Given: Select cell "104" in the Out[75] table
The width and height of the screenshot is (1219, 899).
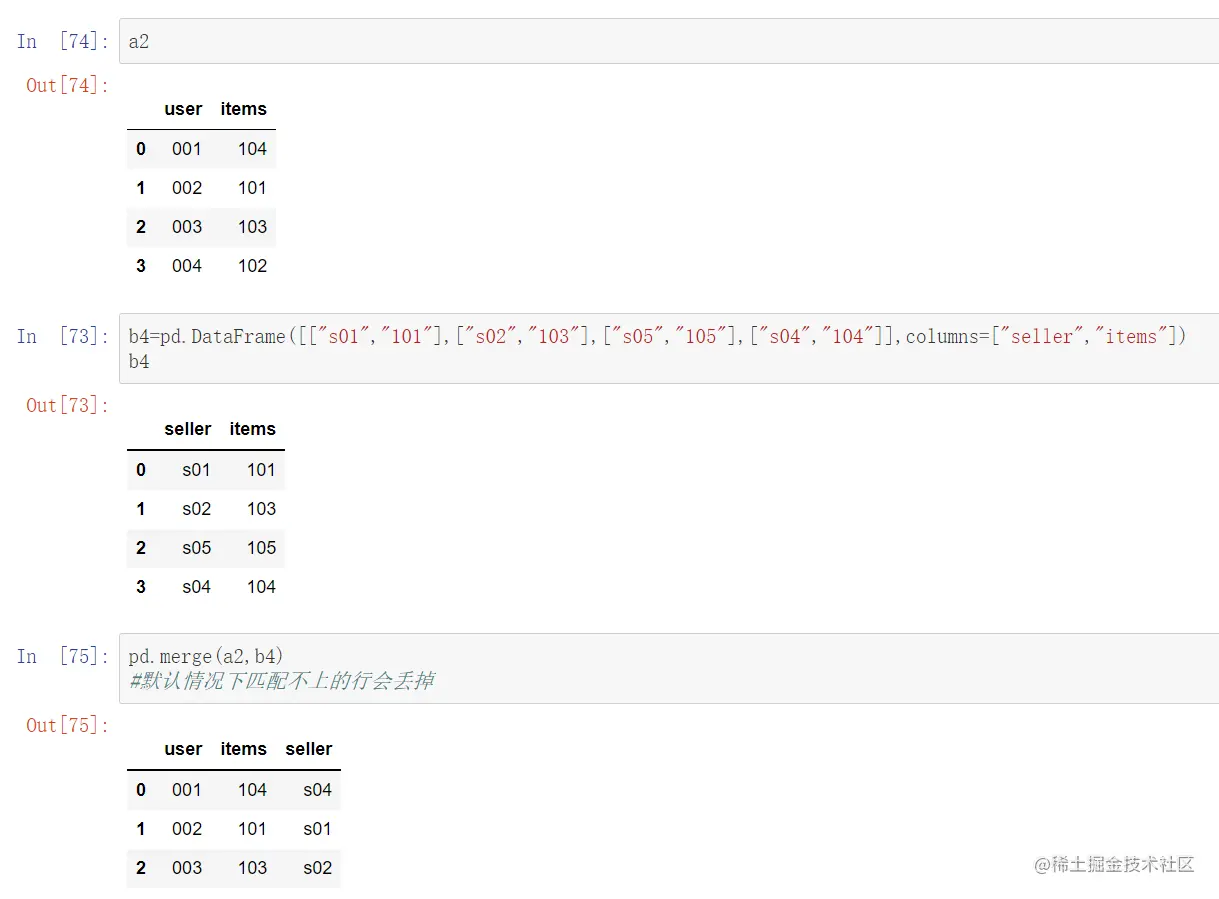Looking at the screenshot, I should (252, 790).
